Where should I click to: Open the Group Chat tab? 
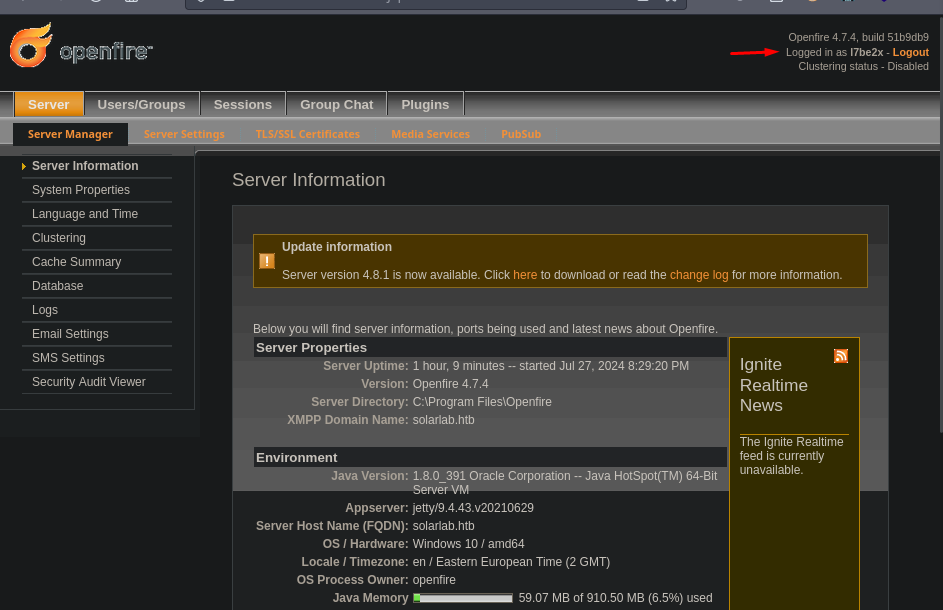(x=336, y=104)
